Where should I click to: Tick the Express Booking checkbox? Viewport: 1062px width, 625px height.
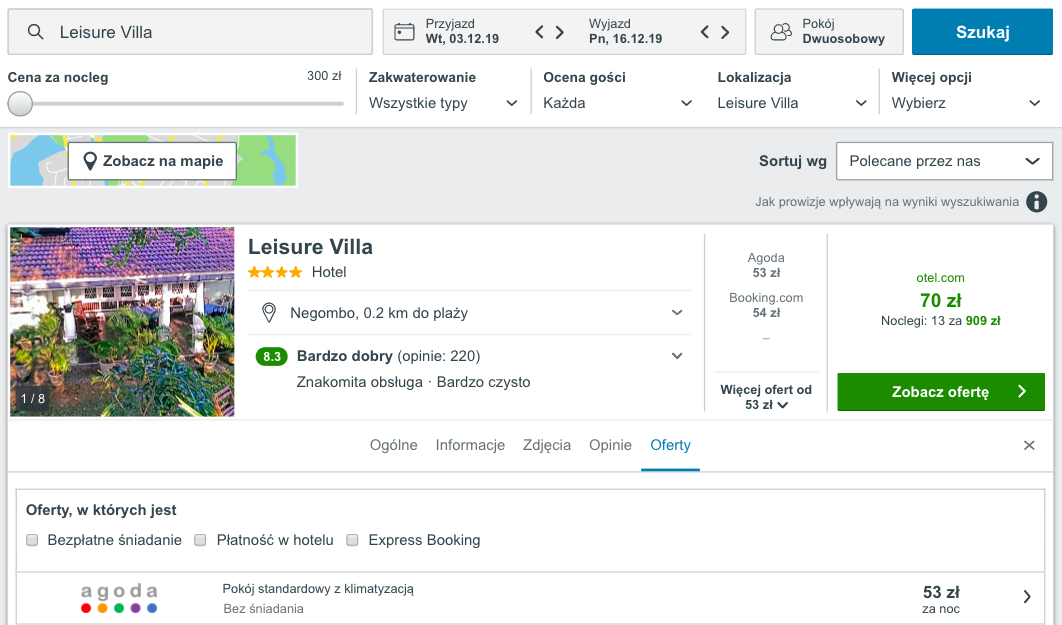(x=352, y=540)
